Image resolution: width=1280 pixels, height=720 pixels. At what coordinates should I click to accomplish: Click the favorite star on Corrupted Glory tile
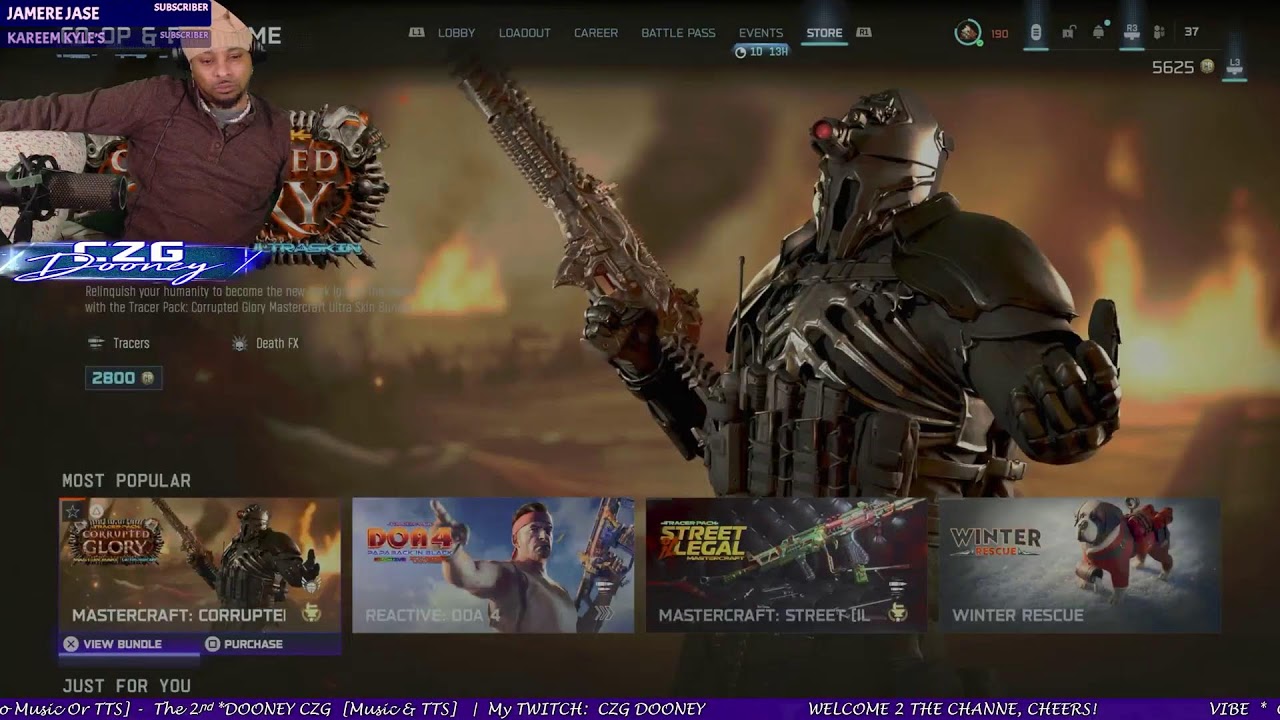tap(72, 511)
